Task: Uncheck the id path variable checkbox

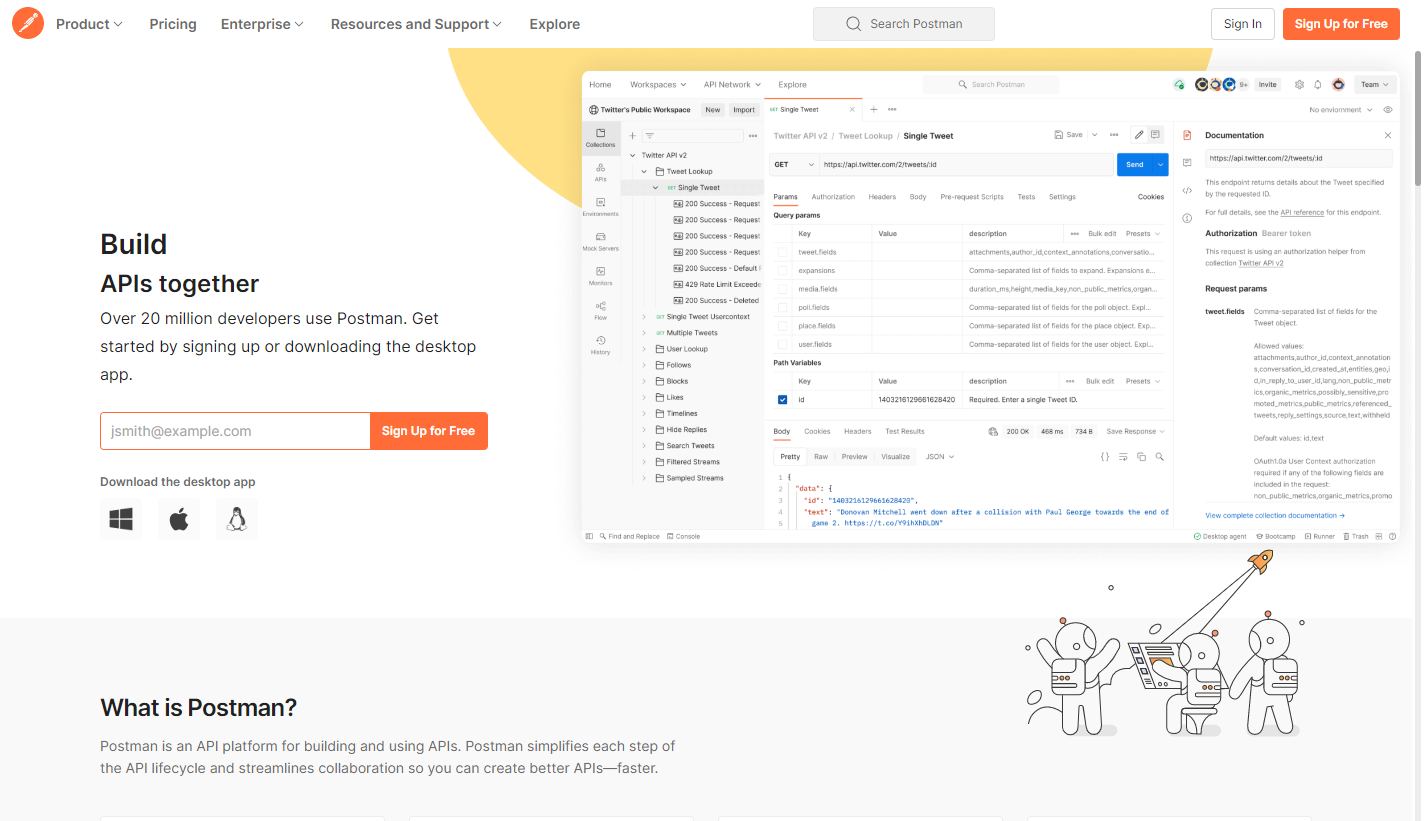Action: [x=783, y=400]
